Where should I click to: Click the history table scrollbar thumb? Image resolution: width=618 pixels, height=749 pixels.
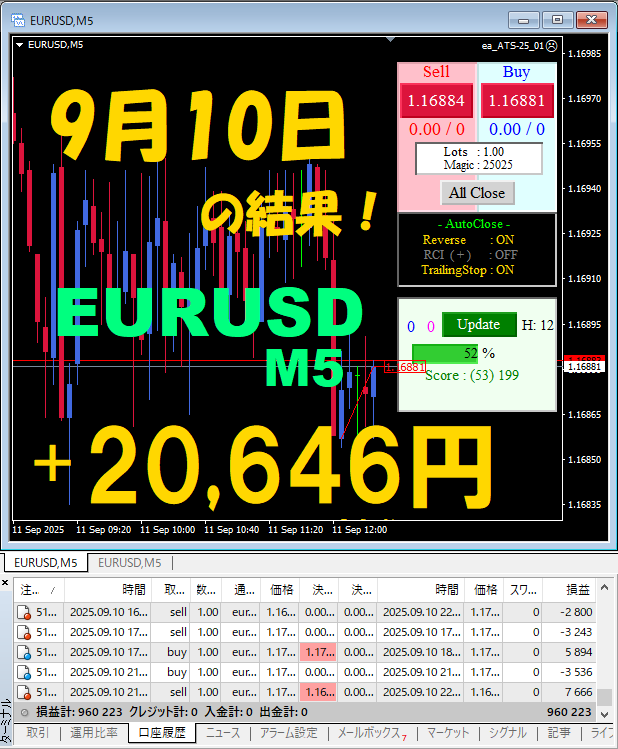[605, 697]
